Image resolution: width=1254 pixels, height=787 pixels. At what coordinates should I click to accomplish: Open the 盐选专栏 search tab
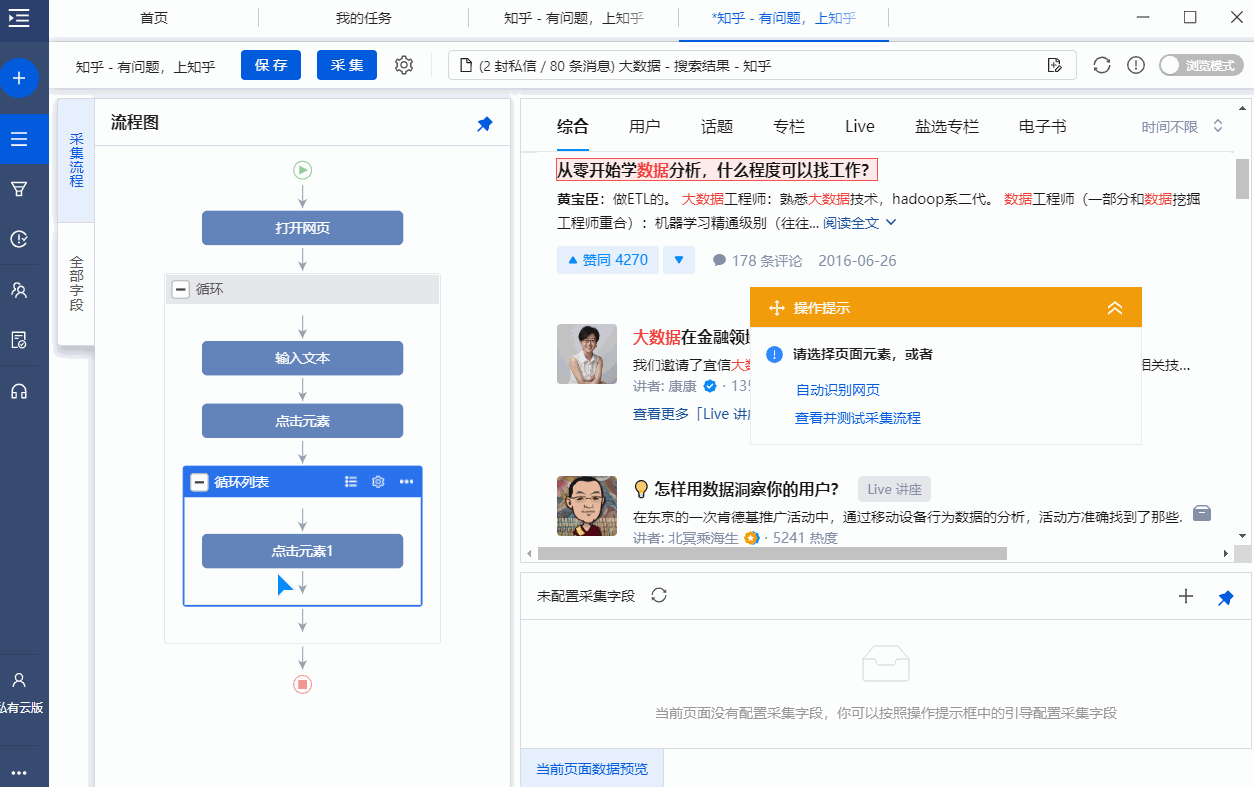(947, 126)
